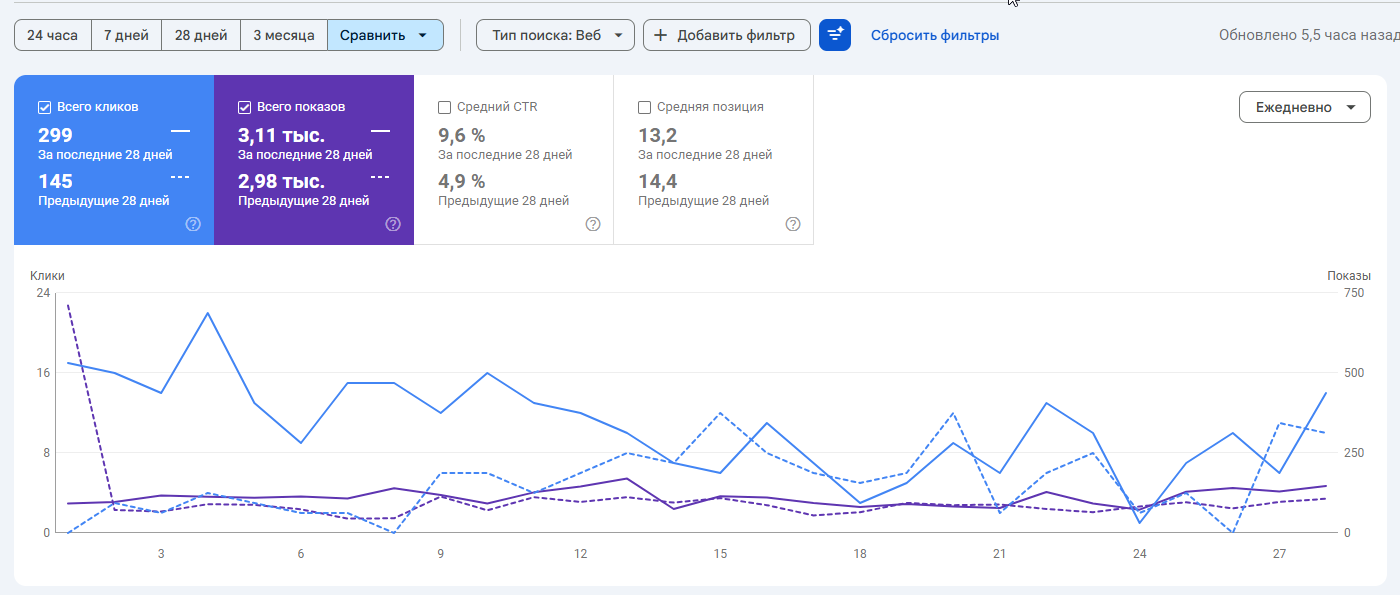Uncheck the Всего кликов checkbox
Screen dimensions: 1400x595
click(45, 107)
